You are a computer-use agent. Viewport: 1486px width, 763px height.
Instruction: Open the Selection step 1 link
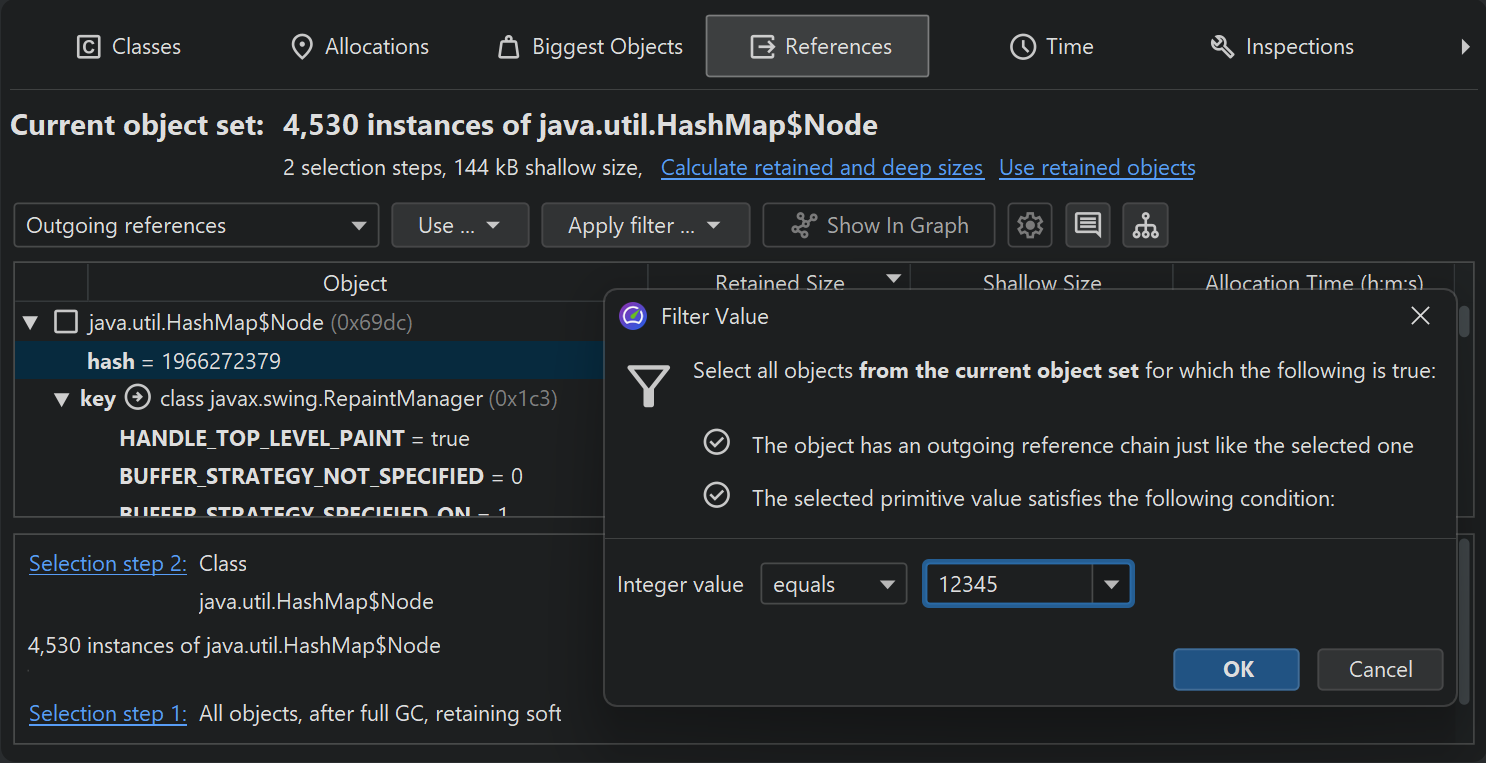[108, 714]
